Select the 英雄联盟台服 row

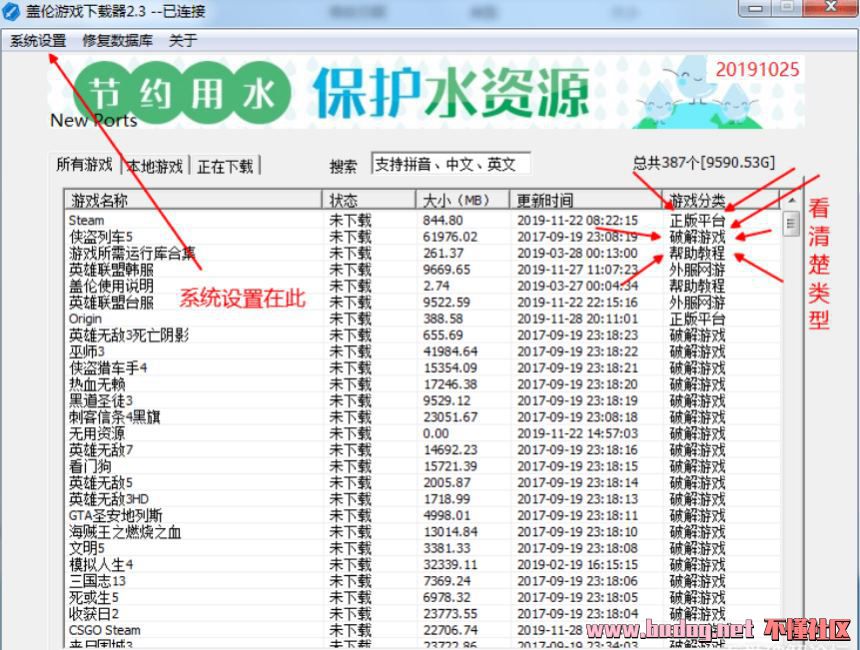422,303
